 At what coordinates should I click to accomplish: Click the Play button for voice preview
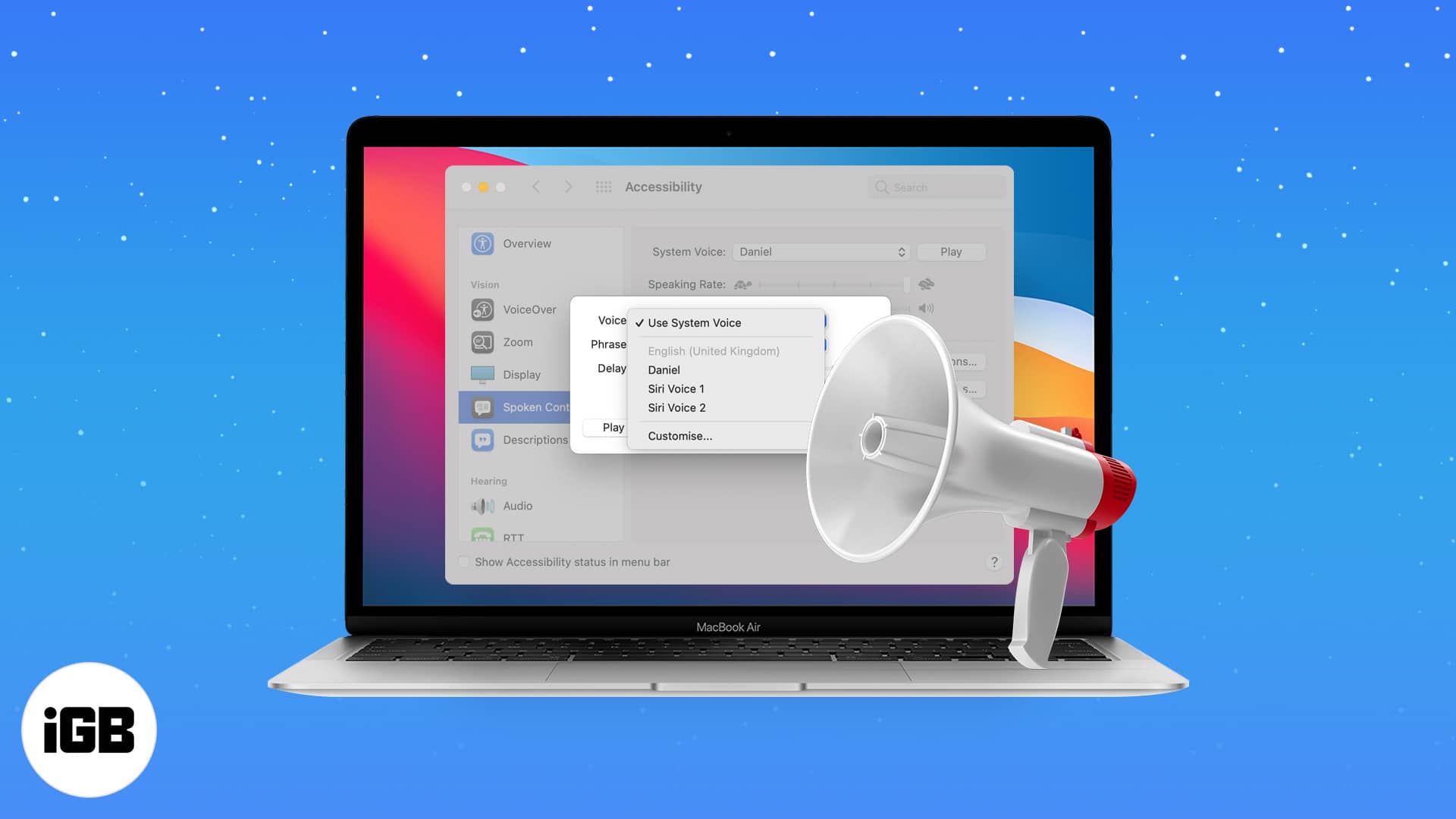pos(951,251)
